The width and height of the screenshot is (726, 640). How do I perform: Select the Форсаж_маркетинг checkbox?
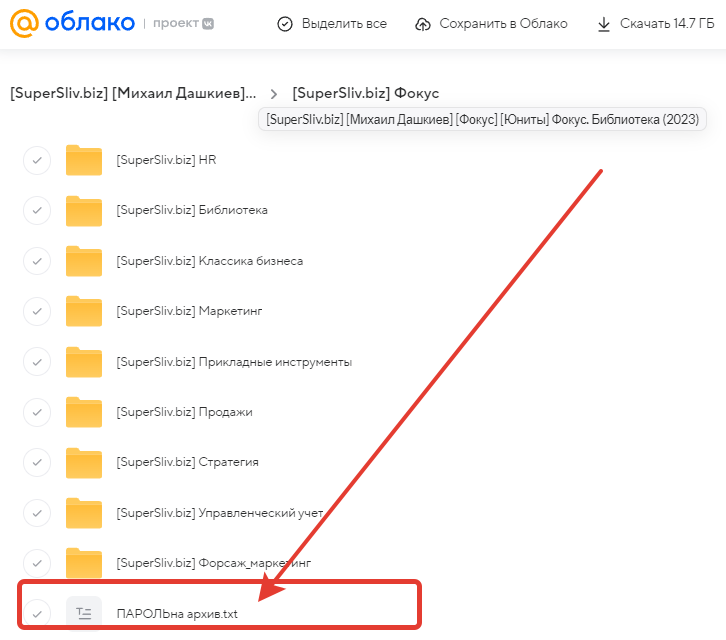[x=37, y=563]
